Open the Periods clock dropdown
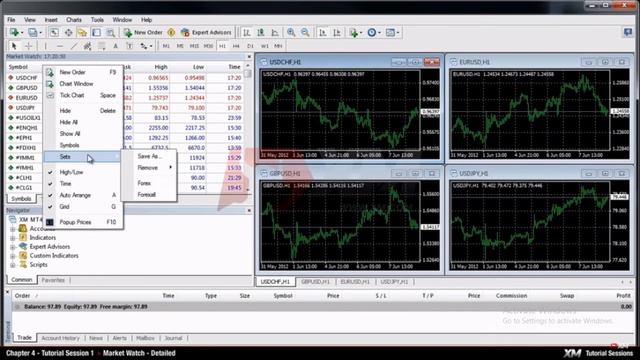Screen dimensions: 640x360 coord(374,32)
